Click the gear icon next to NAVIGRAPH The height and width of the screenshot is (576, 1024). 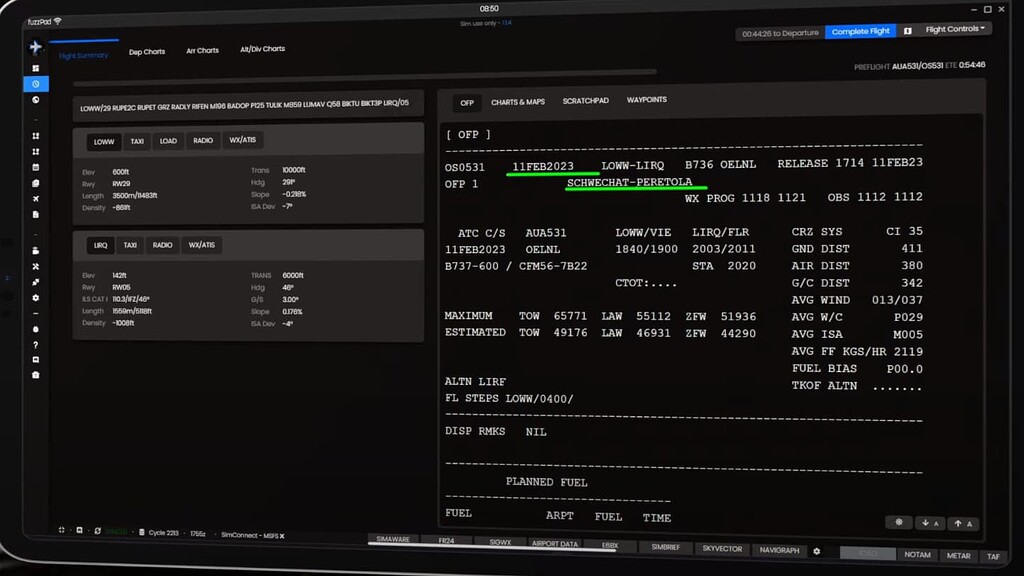(x=816, y=551)
